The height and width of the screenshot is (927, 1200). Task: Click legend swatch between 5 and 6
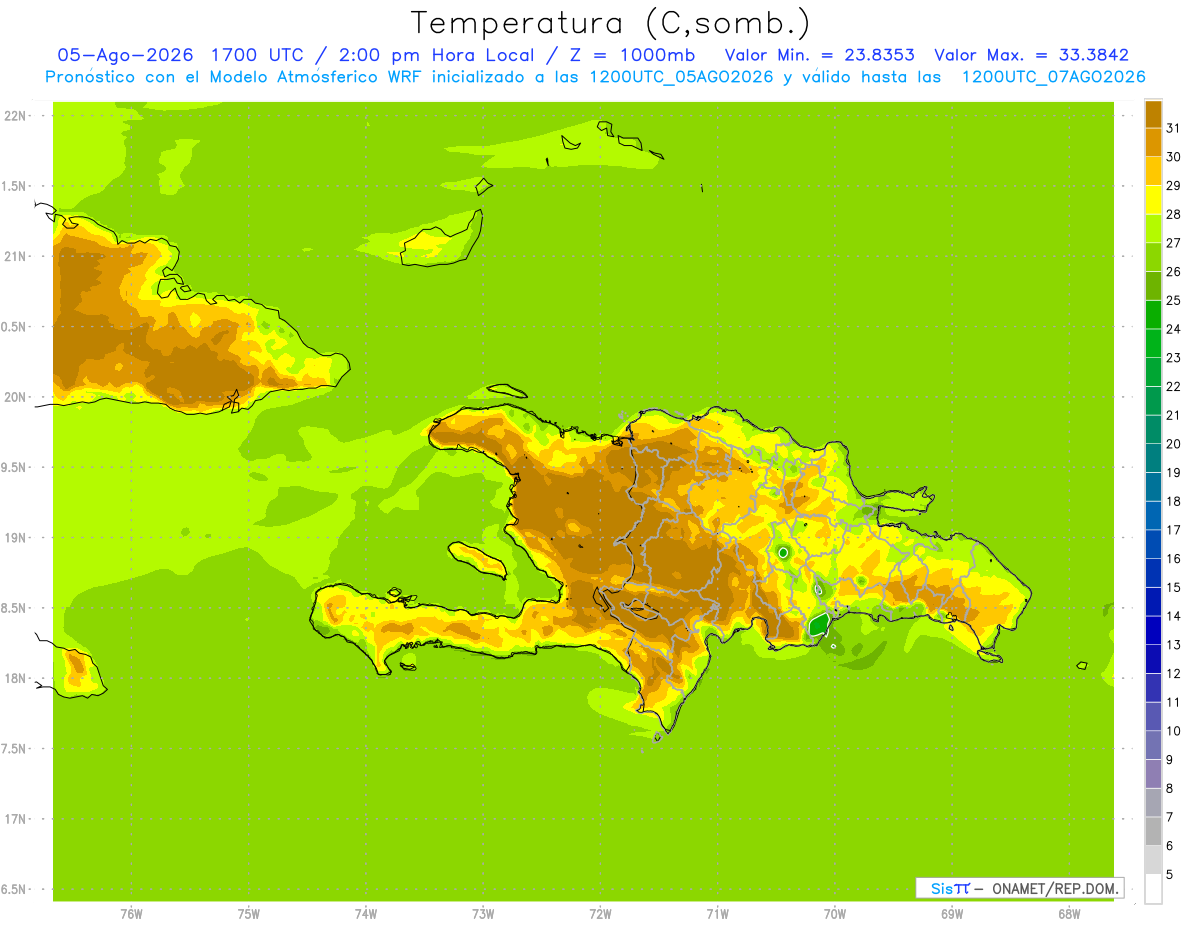[1153, 860]
